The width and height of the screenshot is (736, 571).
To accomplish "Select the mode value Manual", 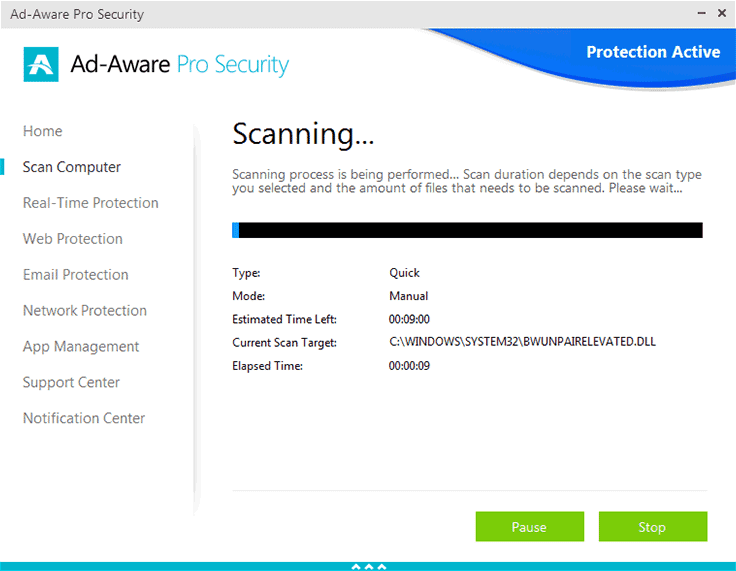I will point(408,296).
